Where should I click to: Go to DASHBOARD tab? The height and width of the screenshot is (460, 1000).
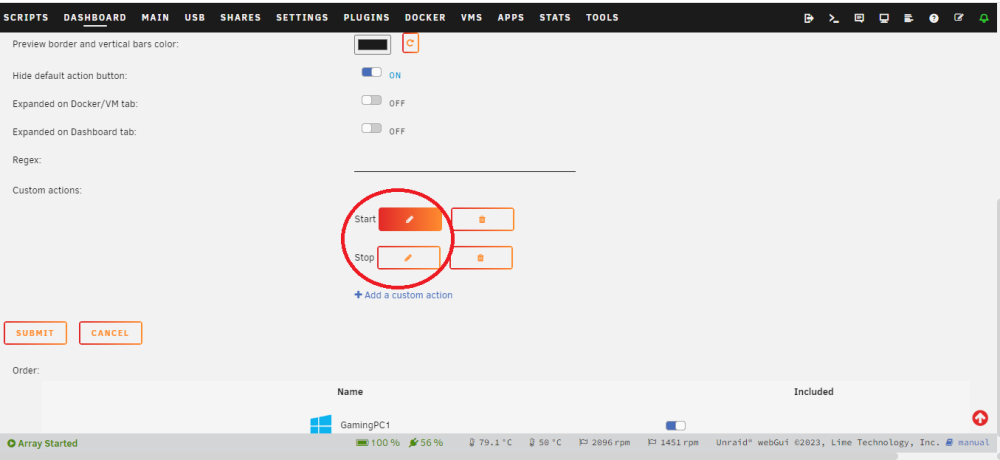click(x=95, y=18)
